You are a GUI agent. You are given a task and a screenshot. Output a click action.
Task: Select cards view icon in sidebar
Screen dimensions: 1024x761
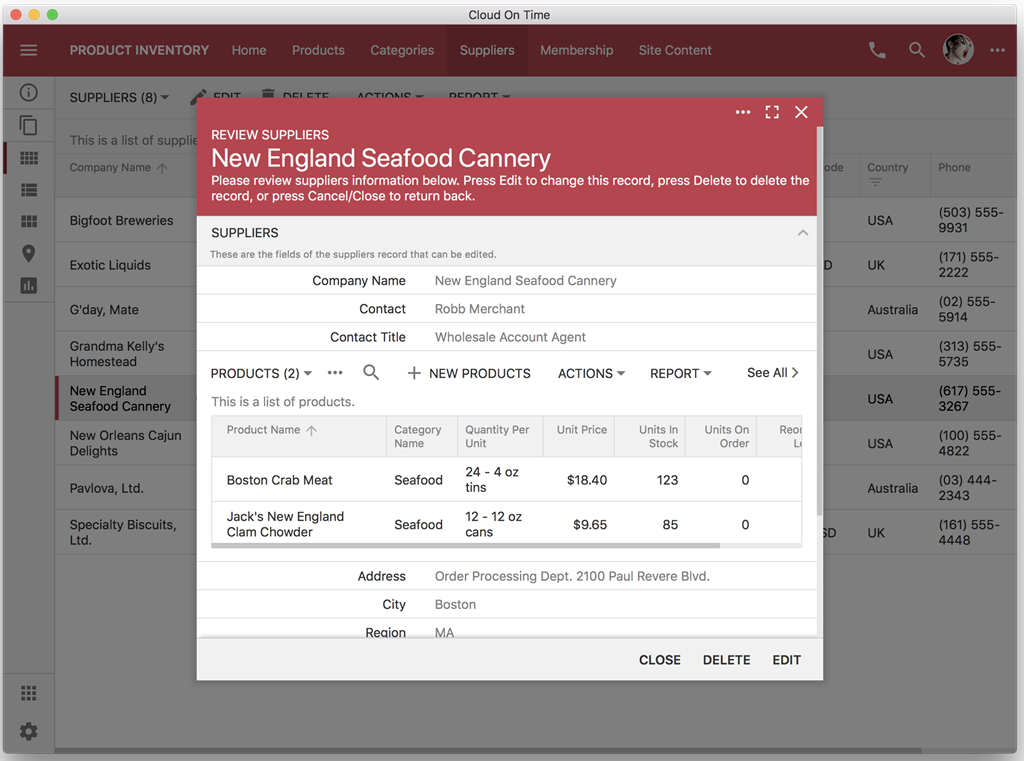[29, 221]
